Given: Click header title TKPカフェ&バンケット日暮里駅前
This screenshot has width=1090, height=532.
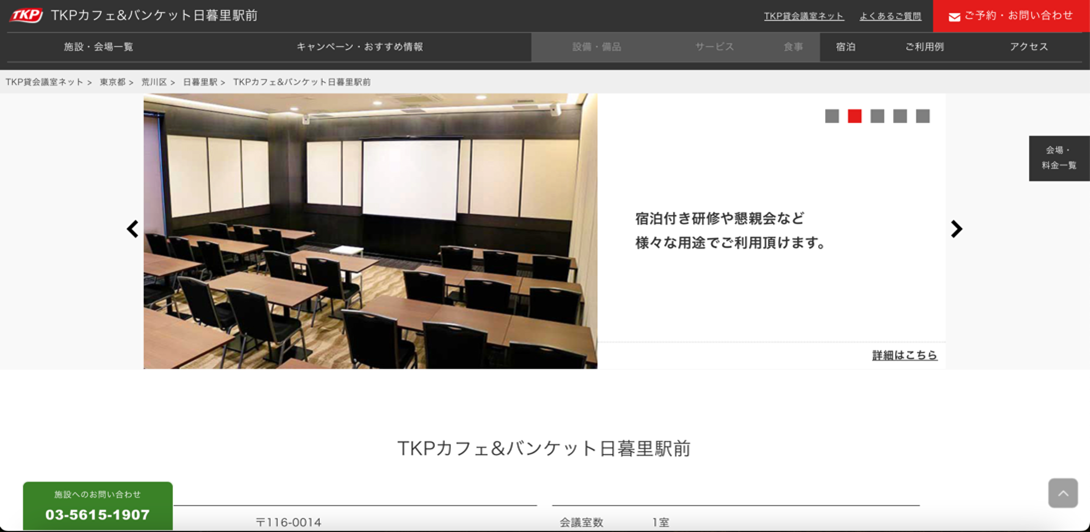Looking at the screenshot, I should [x=154, y=15].
